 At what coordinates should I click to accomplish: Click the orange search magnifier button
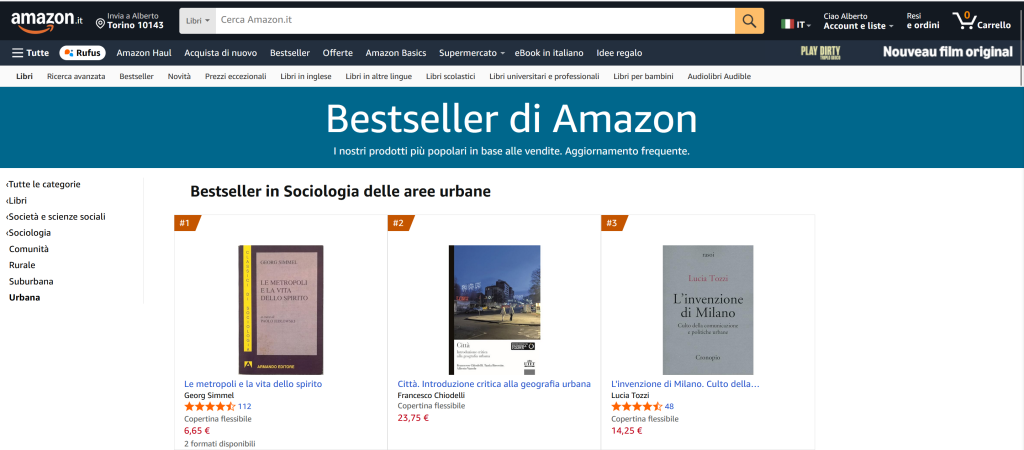(749, 21)
